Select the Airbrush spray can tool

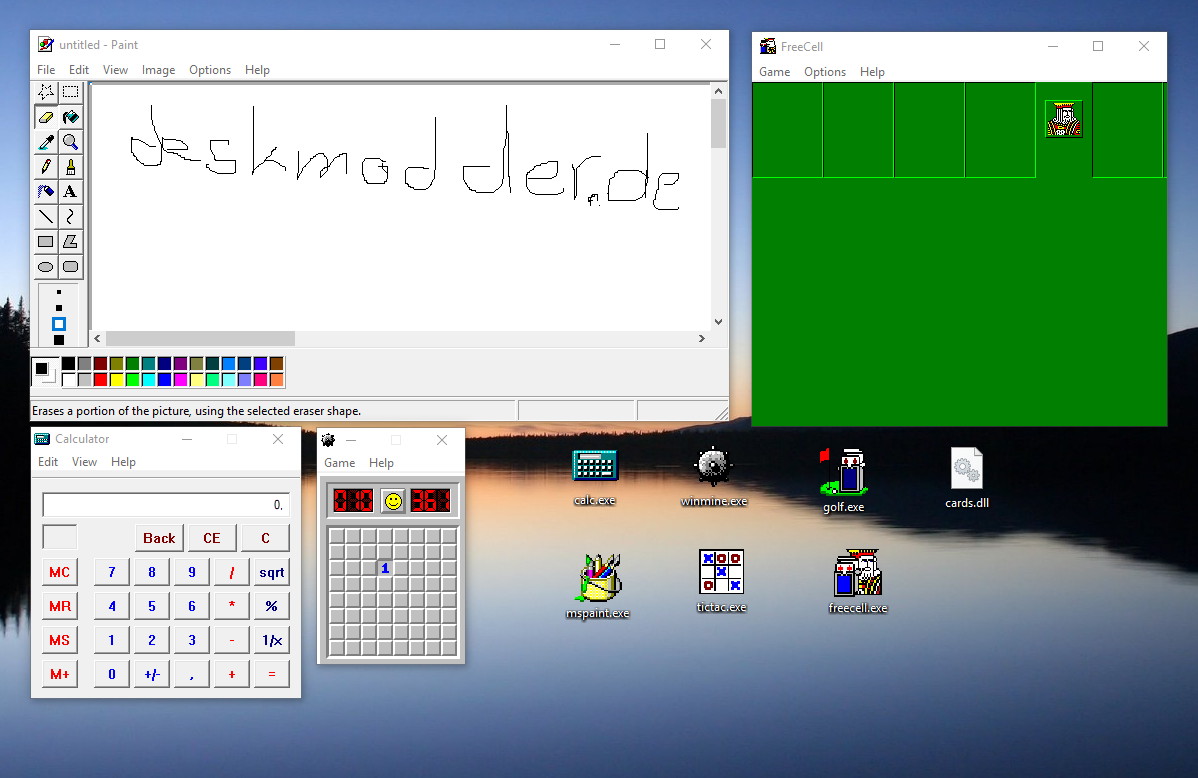46,192
